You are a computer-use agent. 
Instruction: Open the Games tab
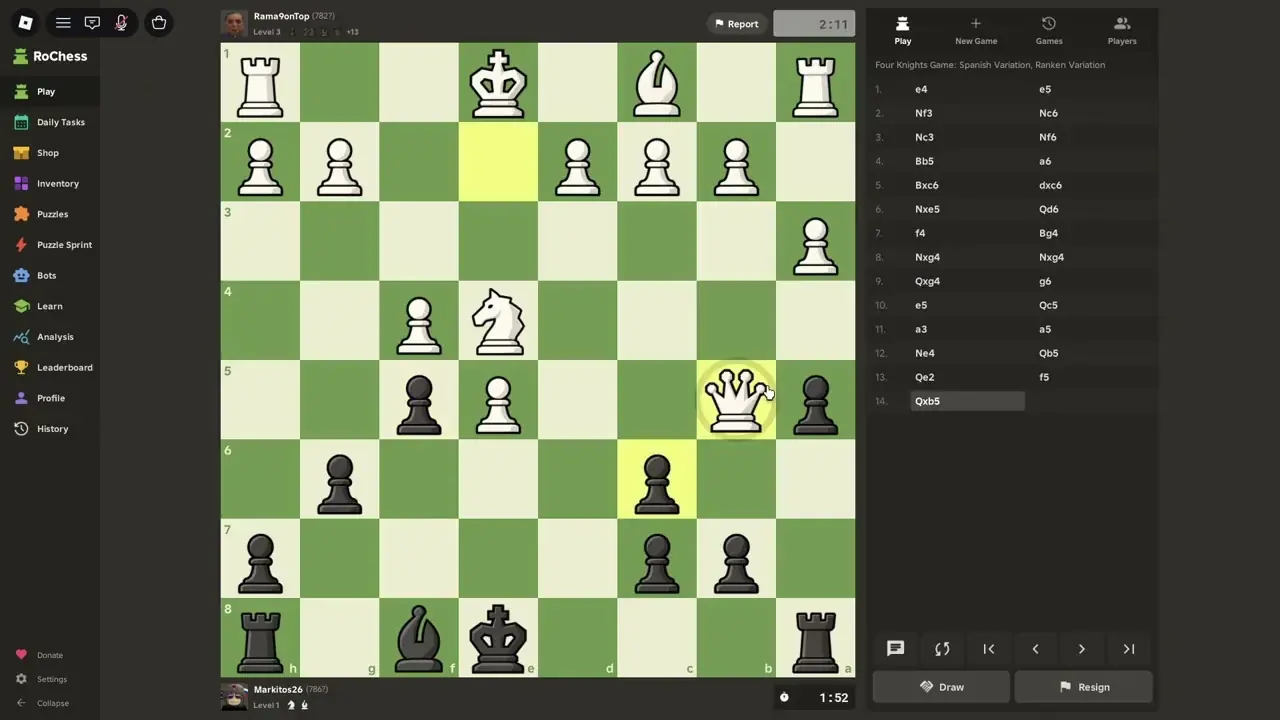tap(1049, 31)
